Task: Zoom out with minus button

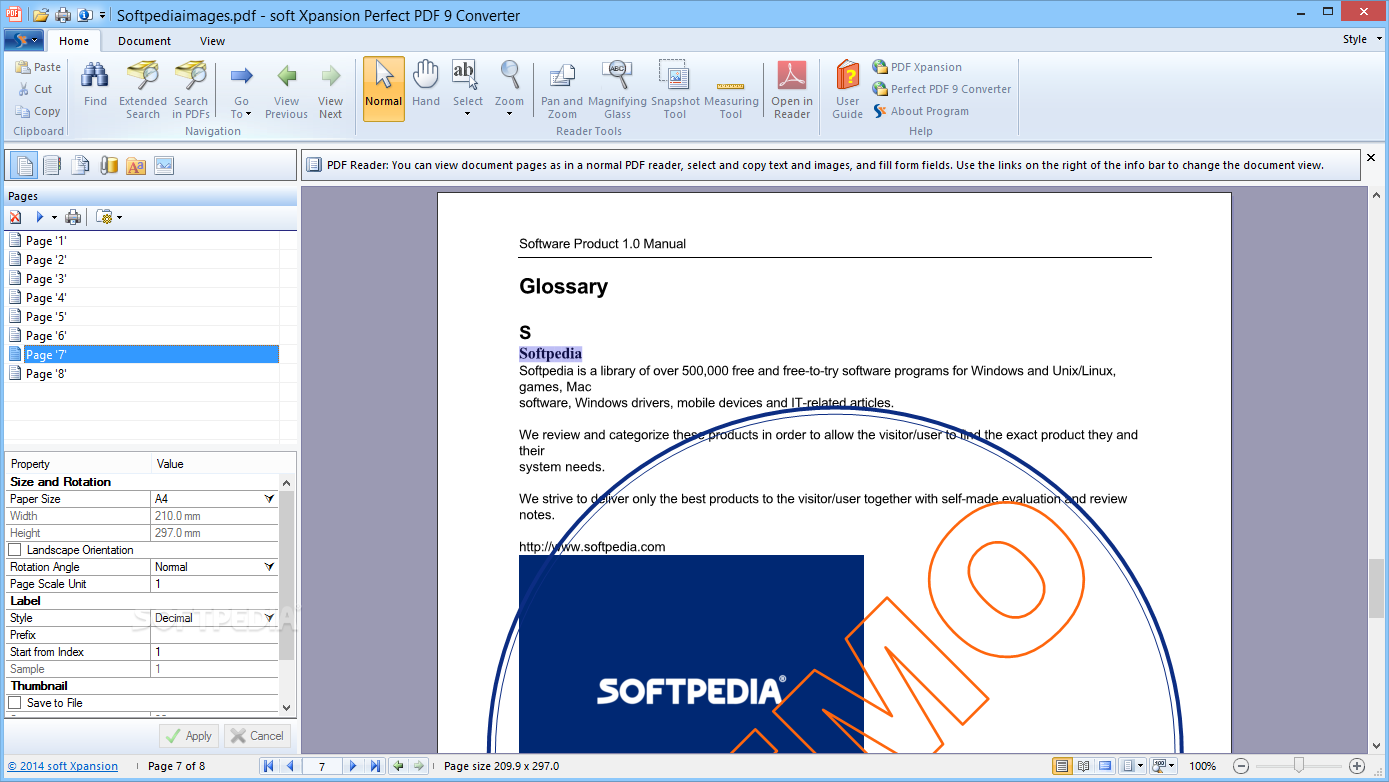Action: [x=1241, y=766]
